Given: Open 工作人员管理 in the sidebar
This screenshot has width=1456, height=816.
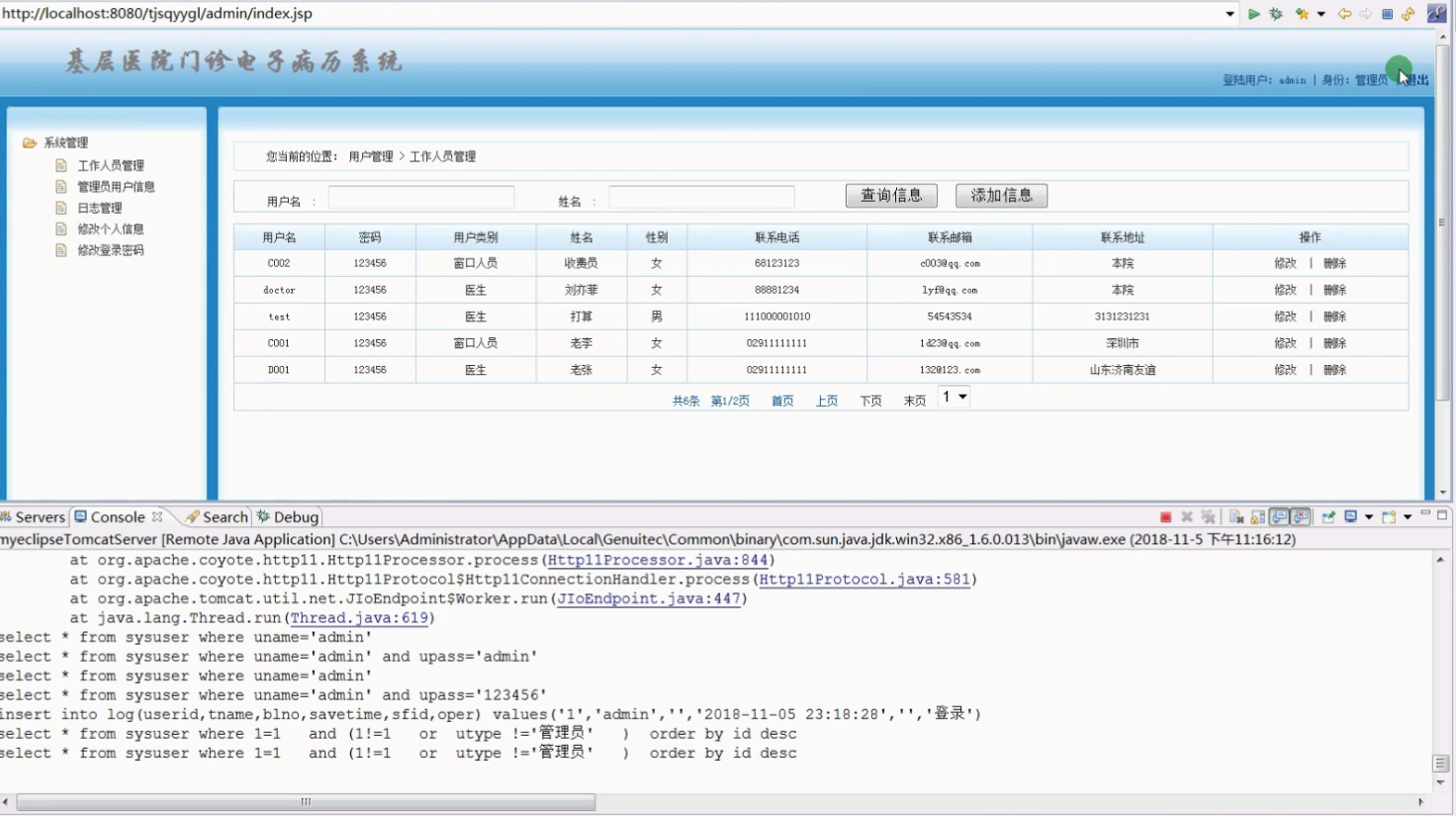Looking at the screenshot, I should (111, 166).
